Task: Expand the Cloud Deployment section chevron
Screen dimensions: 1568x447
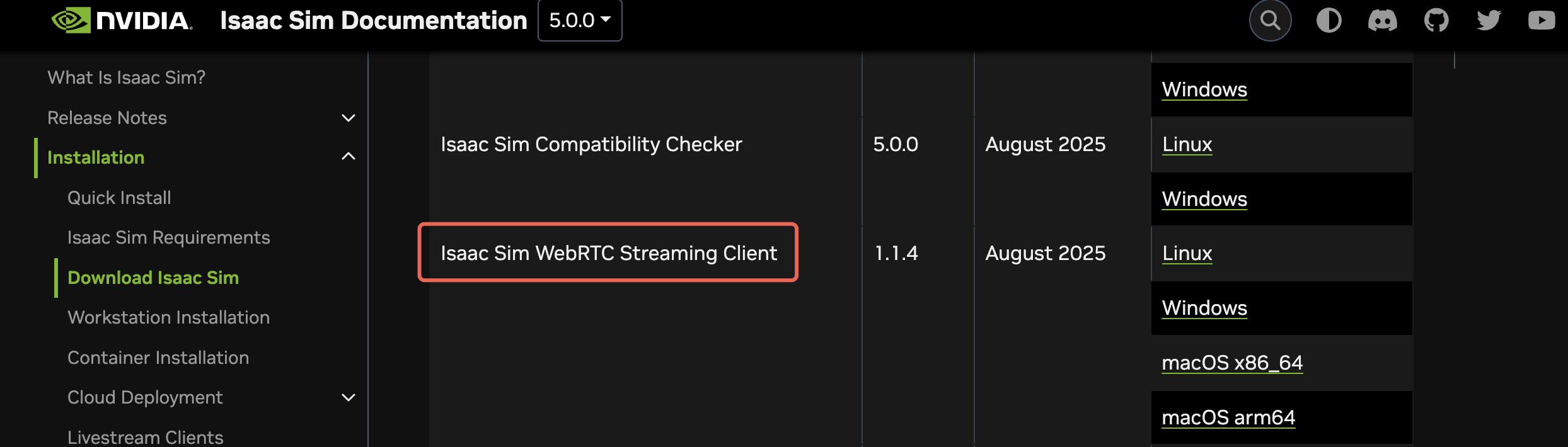Action: tap(348, 398)
